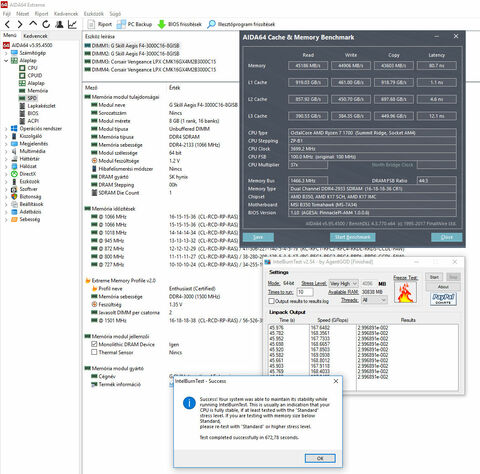
Task: Select DIMM3 Corsair Vengeance LPX row
Action: [150, 62]
